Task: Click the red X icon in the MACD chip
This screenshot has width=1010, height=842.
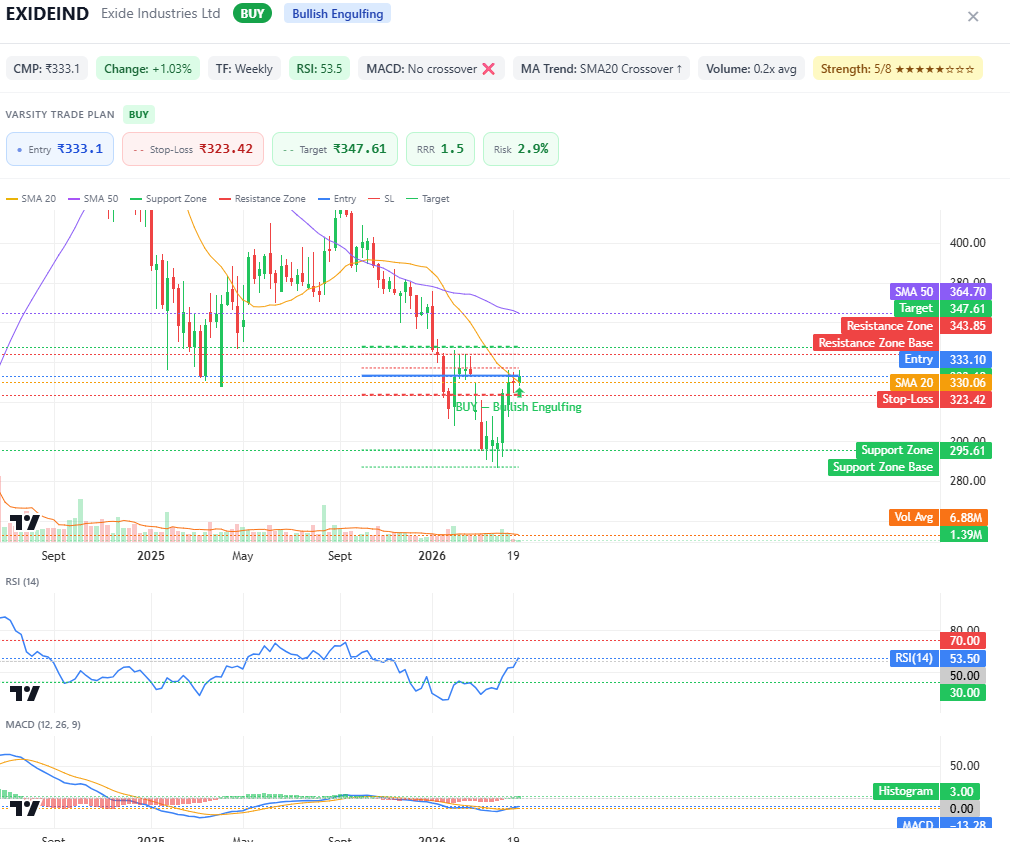Action: pos(488,68)
